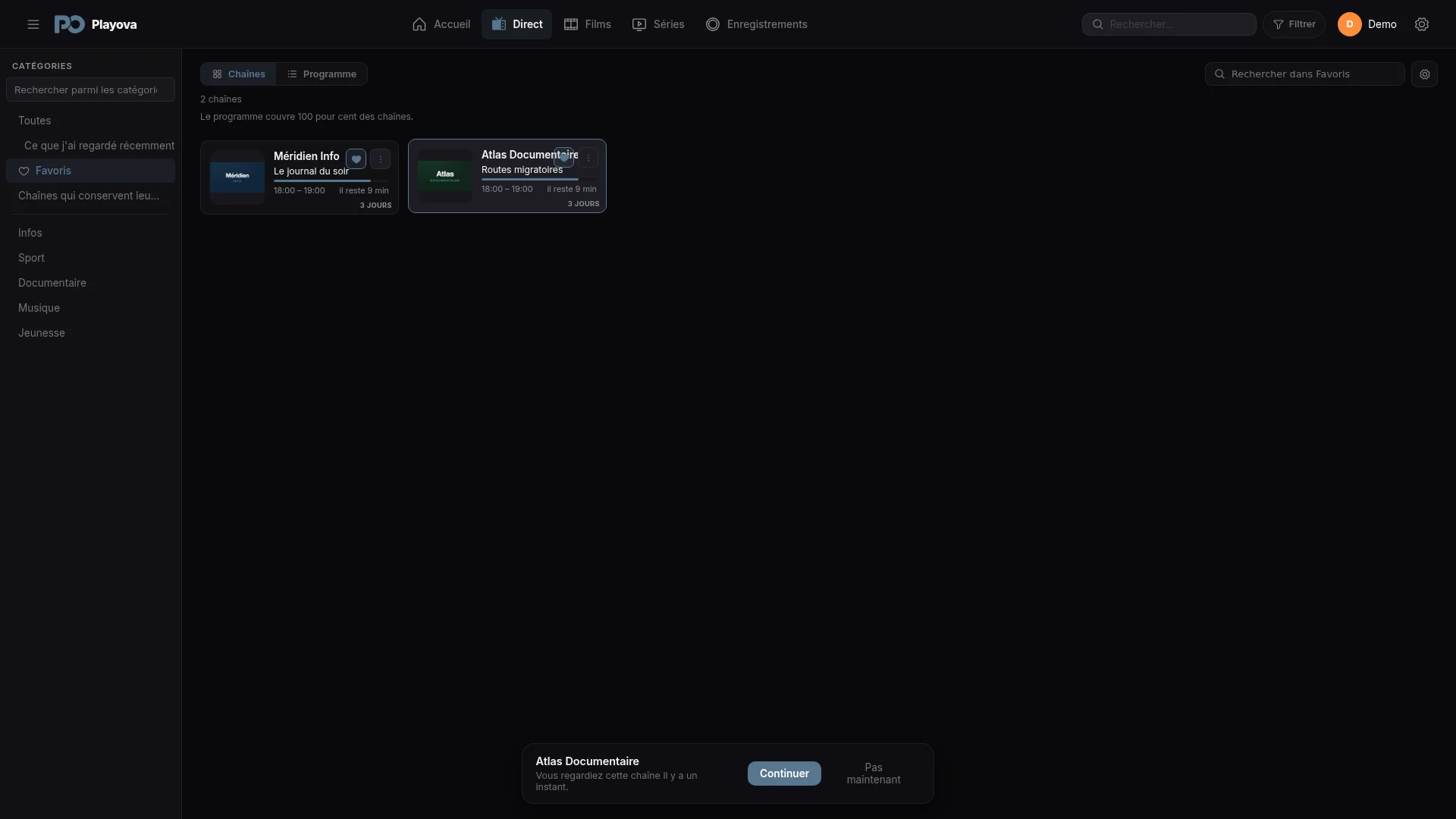
Task: Open the Filtrer options
Action: pyautogui.click(x=1294, y=24)
